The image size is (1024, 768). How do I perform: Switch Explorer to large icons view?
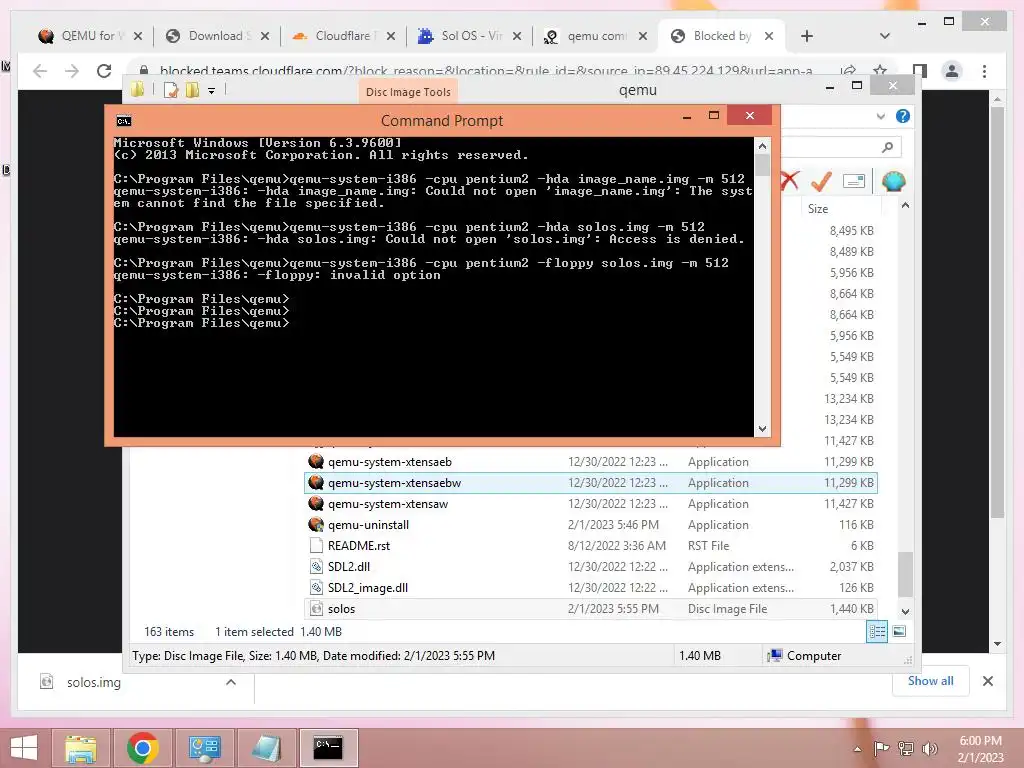pos(899,631)
